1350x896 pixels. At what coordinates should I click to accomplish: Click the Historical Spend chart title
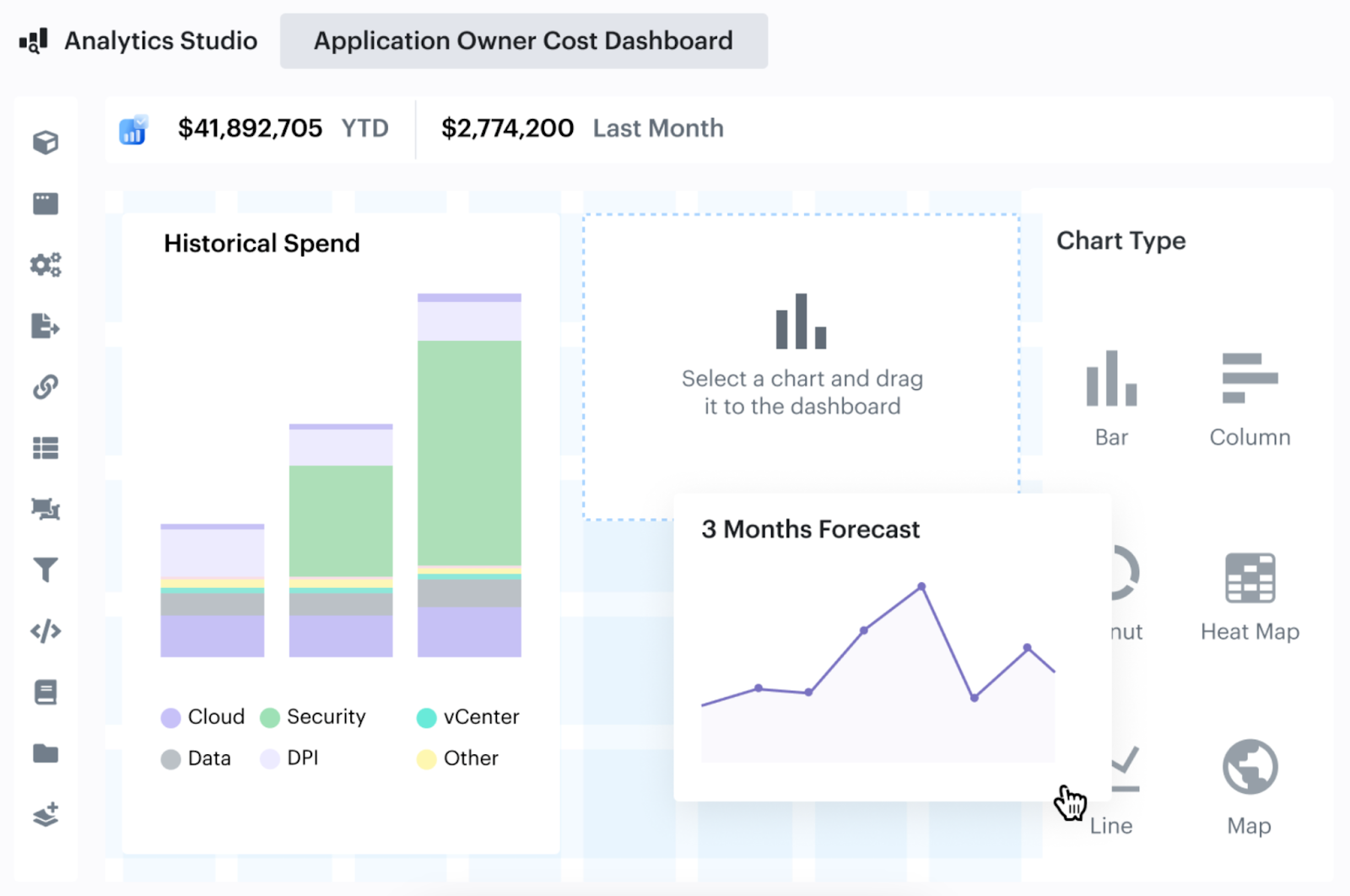point(262,243)
